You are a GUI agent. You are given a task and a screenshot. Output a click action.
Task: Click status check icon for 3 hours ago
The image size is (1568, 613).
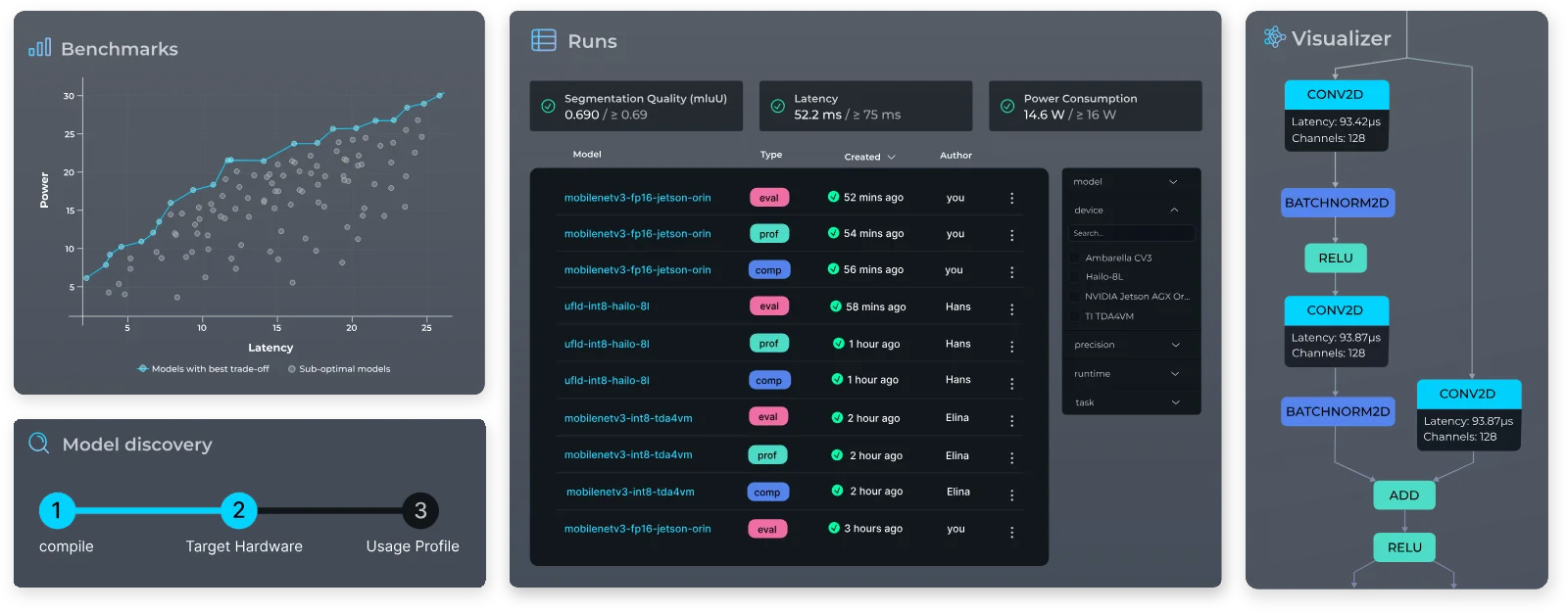click(x=834, y=528)
